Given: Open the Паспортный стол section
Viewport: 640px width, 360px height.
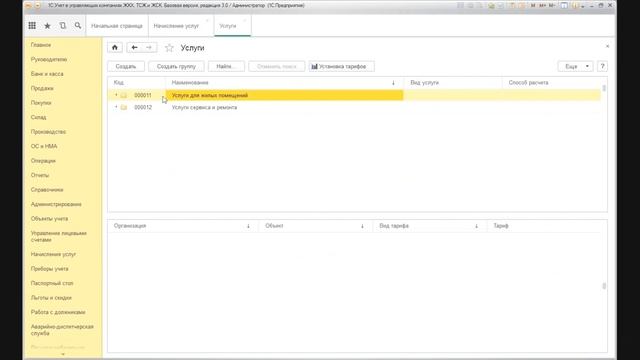Looking at the screenshot, I should pos(52,283).
